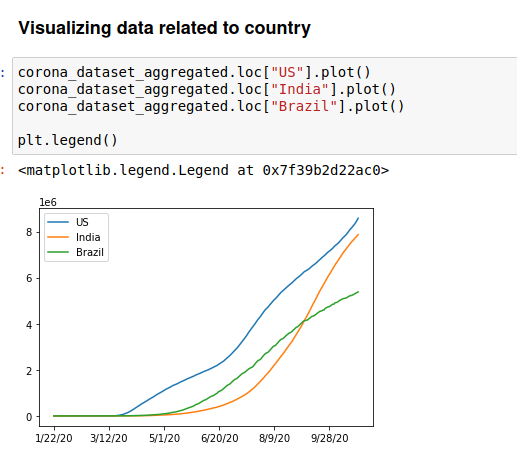Click the code line plotting "India"
The width and height of the screenshot is (517, 463).
[x=207, y=89]
